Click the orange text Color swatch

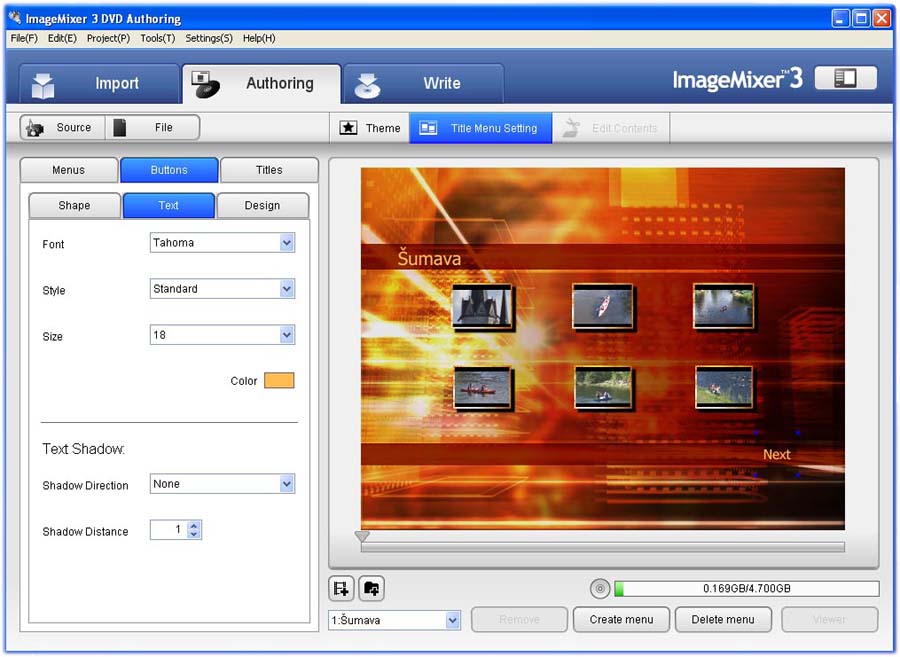[x=279, y=381]
